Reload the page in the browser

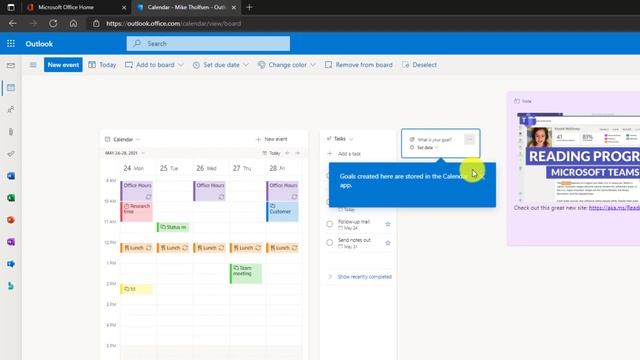pos(53,24)
